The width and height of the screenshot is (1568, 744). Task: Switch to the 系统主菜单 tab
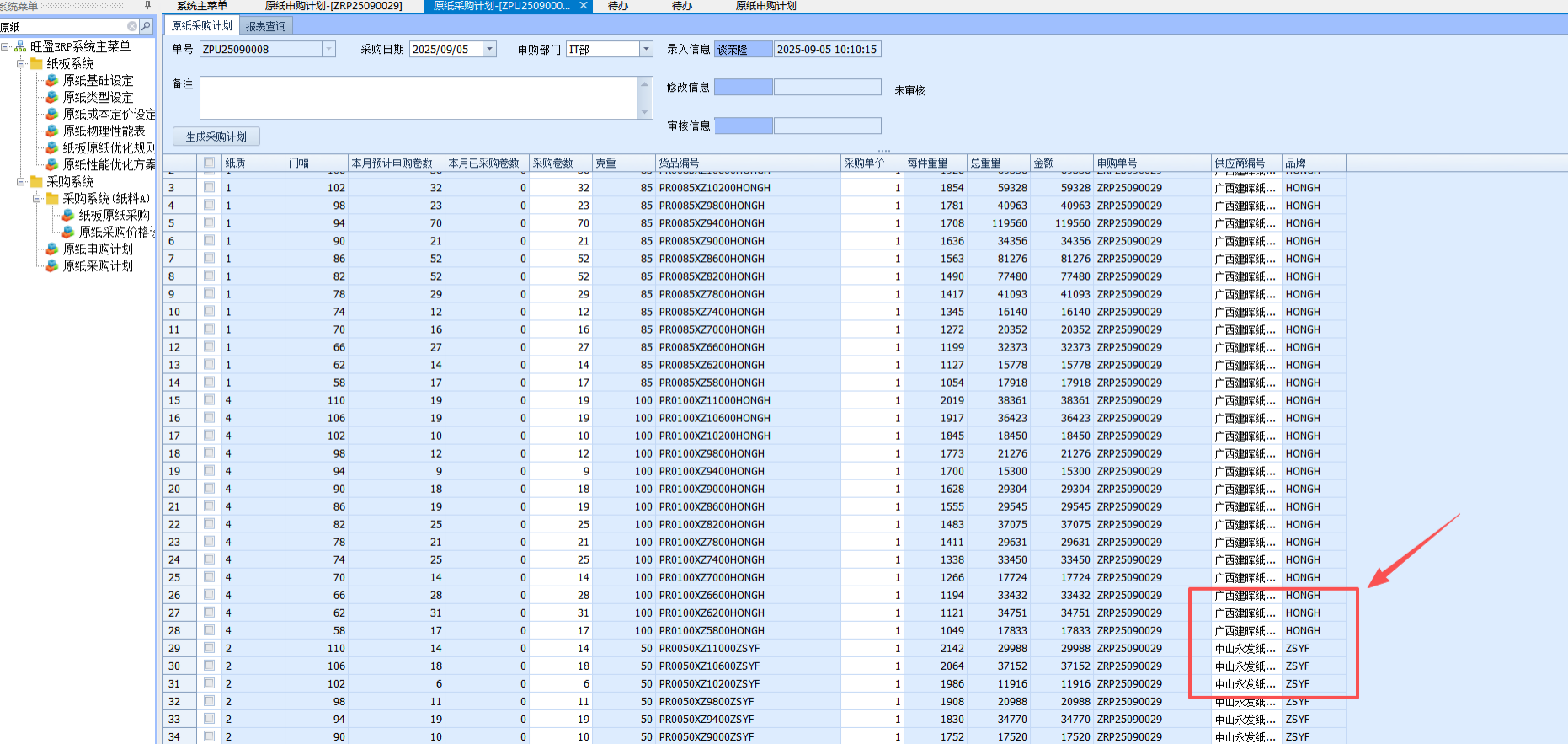click(202, 6)
